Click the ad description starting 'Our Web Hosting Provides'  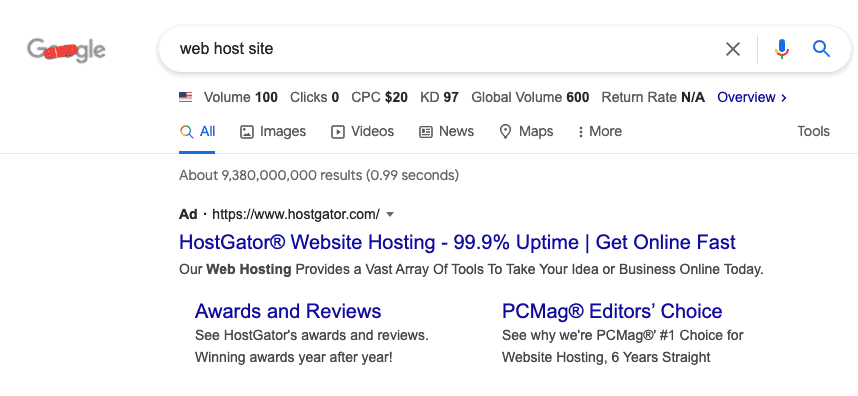[471, 270]
